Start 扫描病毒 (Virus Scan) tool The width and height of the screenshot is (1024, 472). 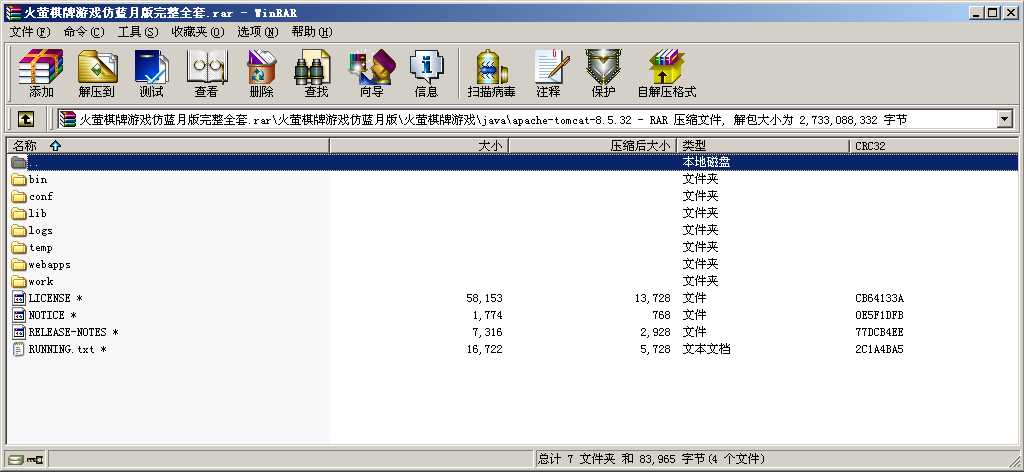click(491, 73)
